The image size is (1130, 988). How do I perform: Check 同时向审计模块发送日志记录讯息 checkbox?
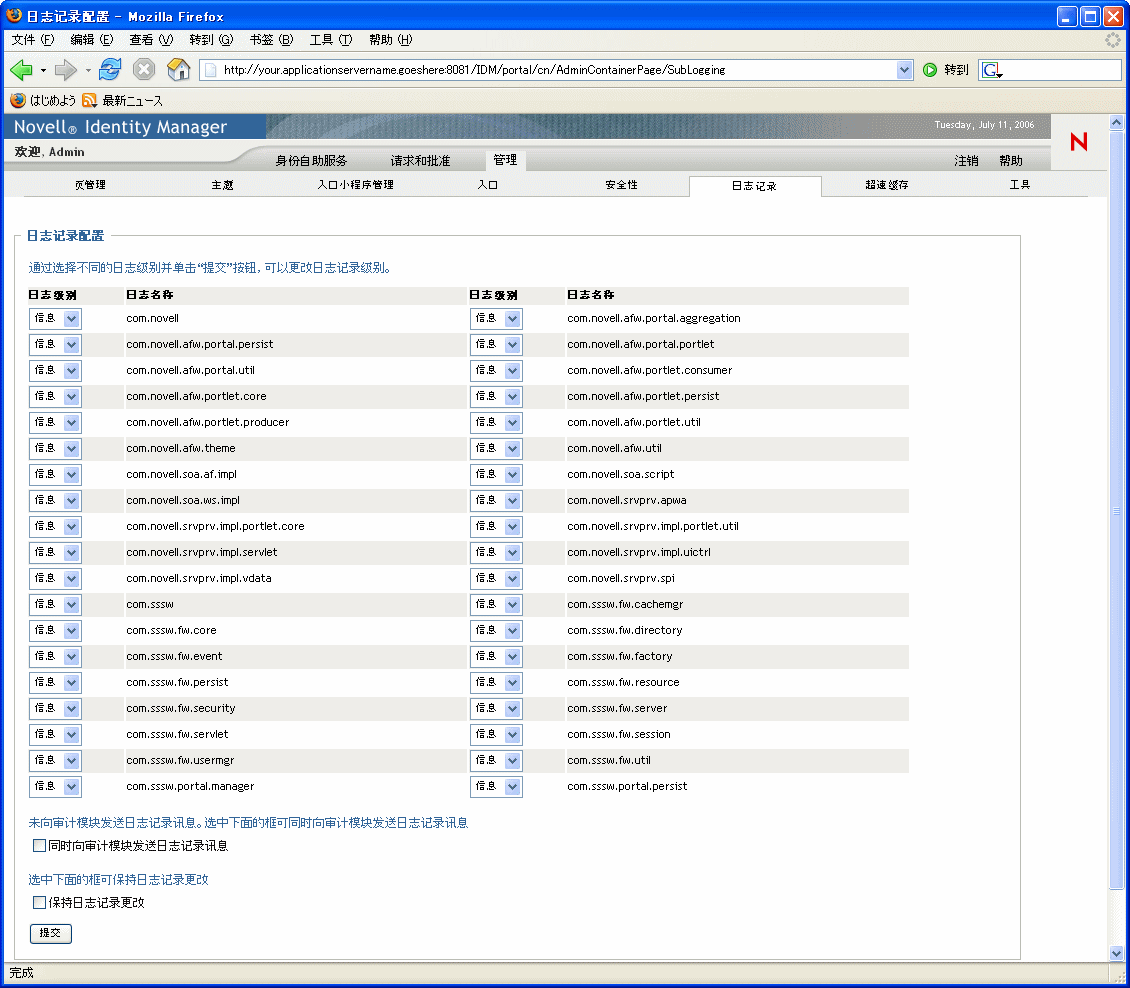pos(40,845)
